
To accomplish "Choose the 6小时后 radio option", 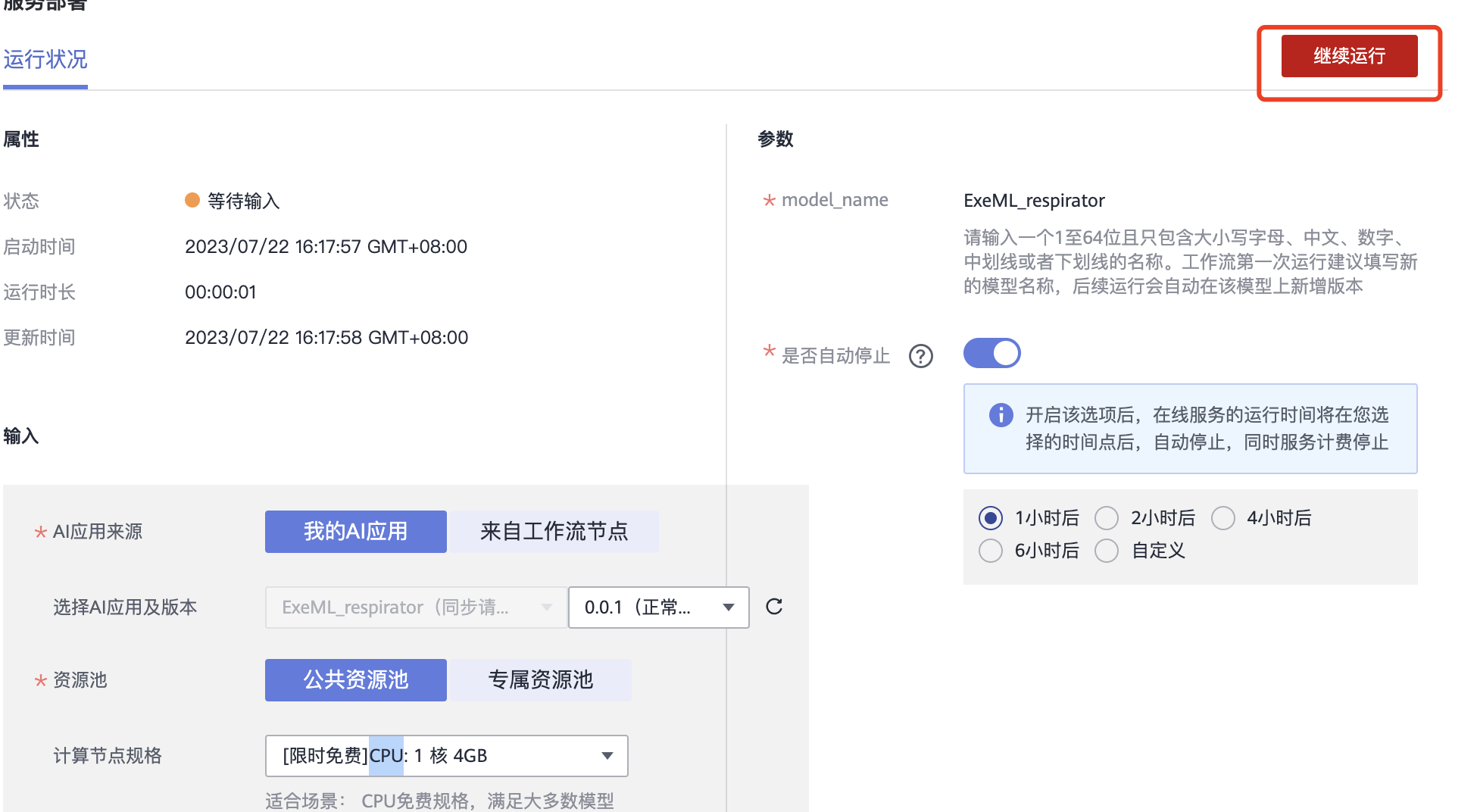I will point(990,551).
